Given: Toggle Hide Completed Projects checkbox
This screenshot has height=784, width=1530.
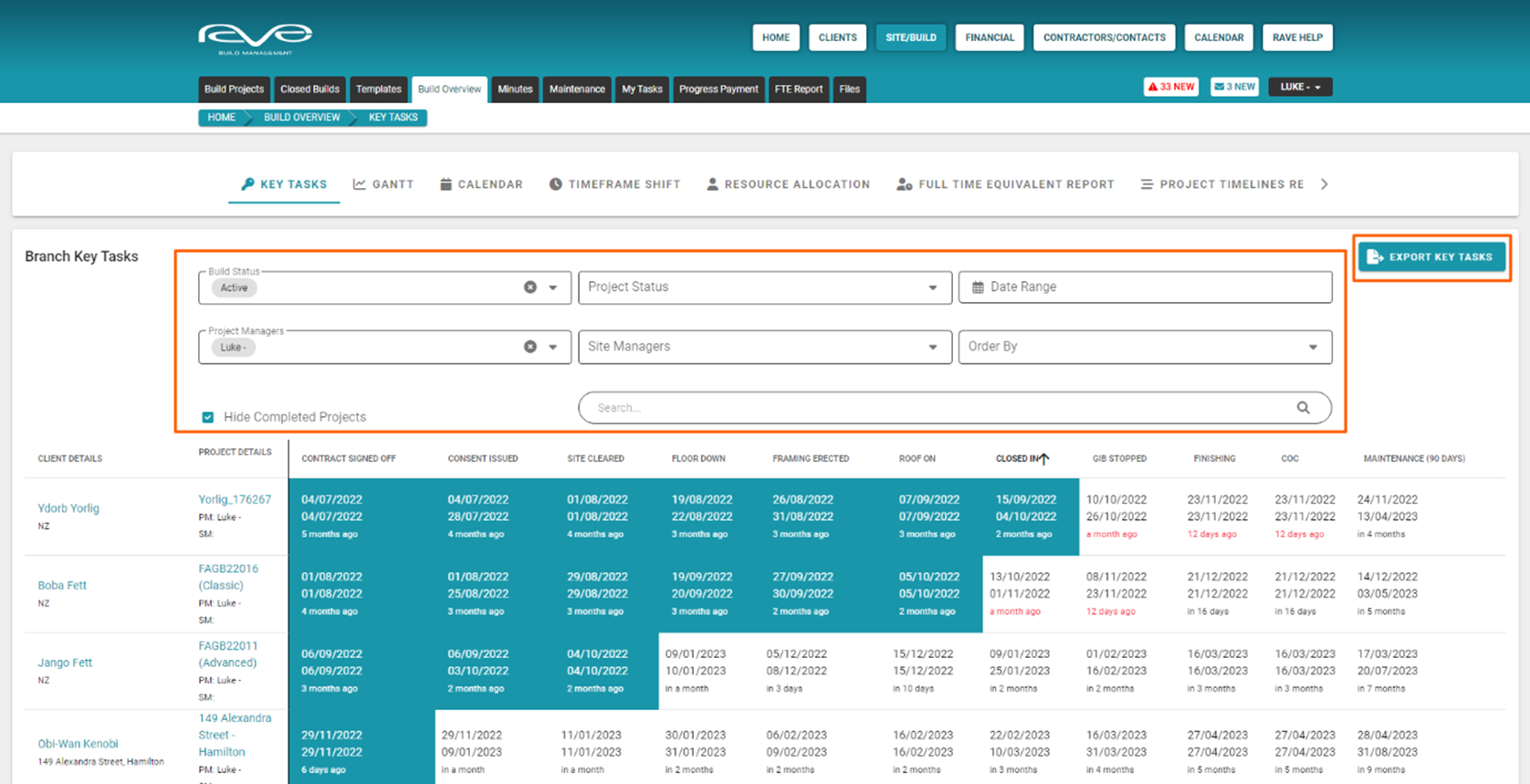Looking at the screenshot, I should pos(208,417).
